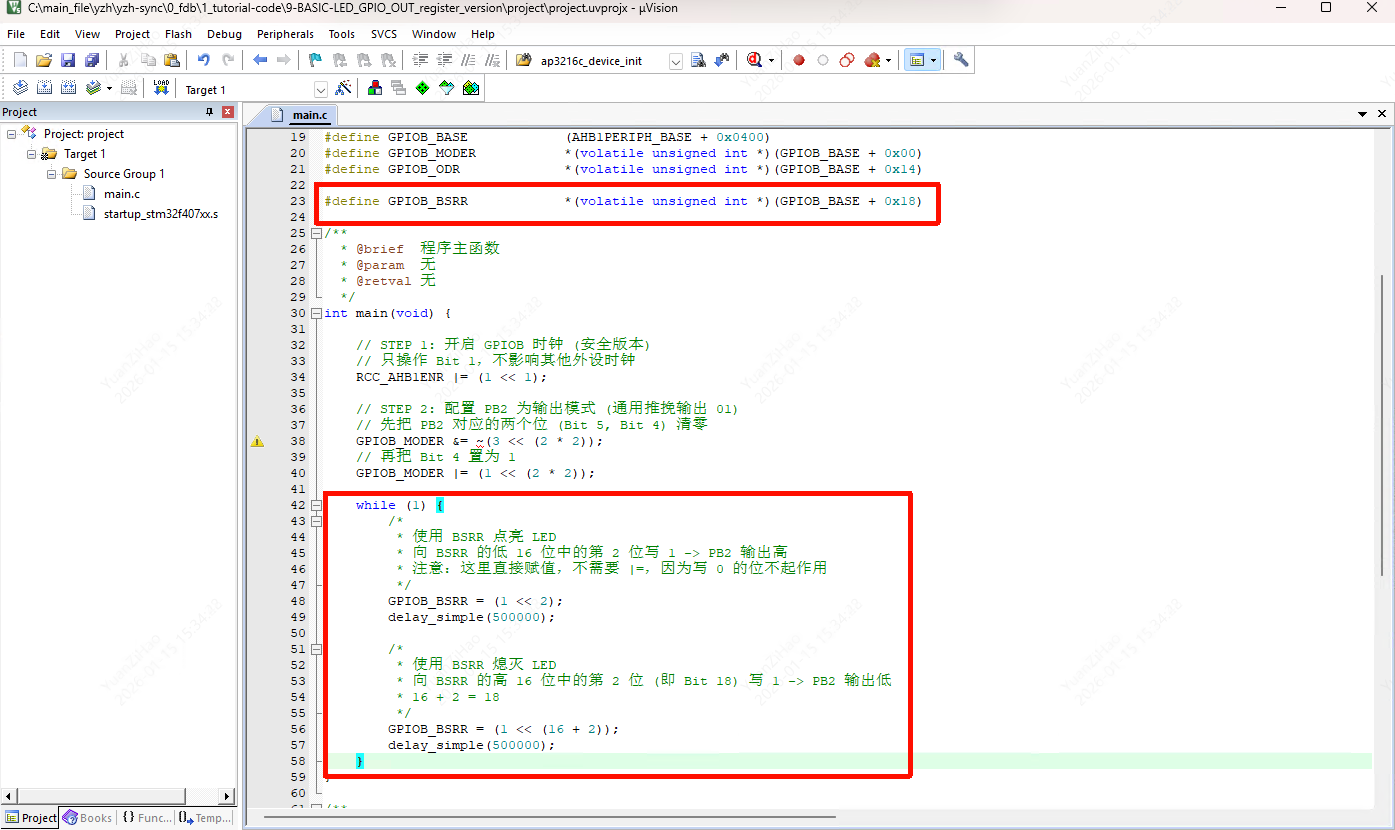Image resolution: width=1395 pixels, height=830 pixels.
Task: Open Manage Run-Time Environment green diamond icon
Action: [x=422, y=88]
